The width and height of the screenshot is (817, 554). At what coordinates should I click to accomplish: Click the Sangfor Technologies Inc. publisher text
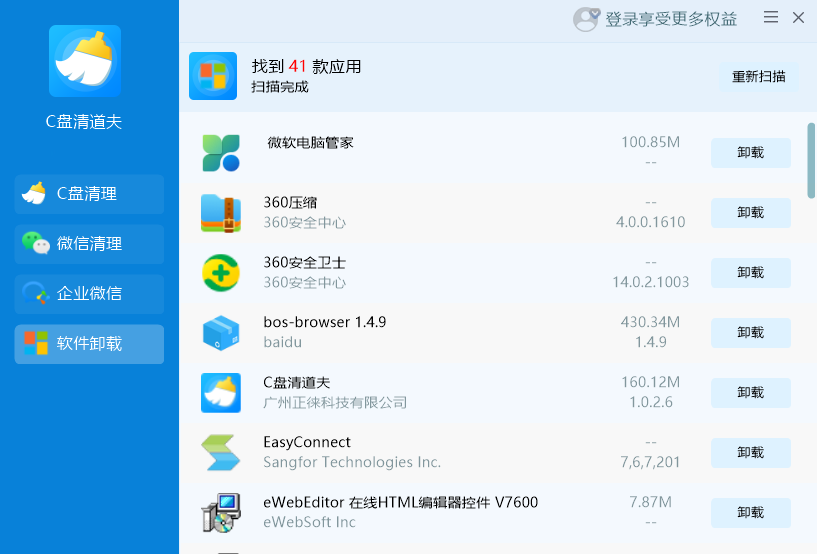pos(352,462)
